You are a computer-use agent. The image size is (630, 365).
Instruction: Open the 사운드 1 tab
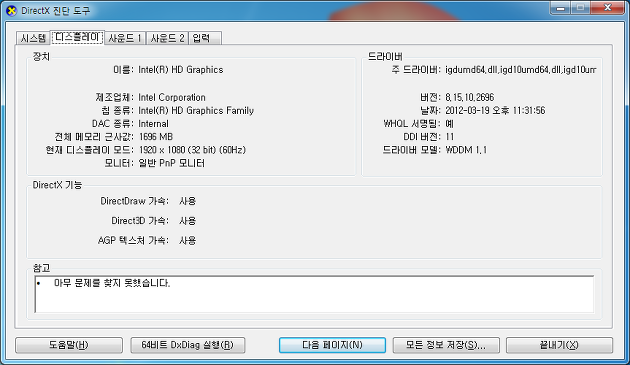[x=125, y=38]
